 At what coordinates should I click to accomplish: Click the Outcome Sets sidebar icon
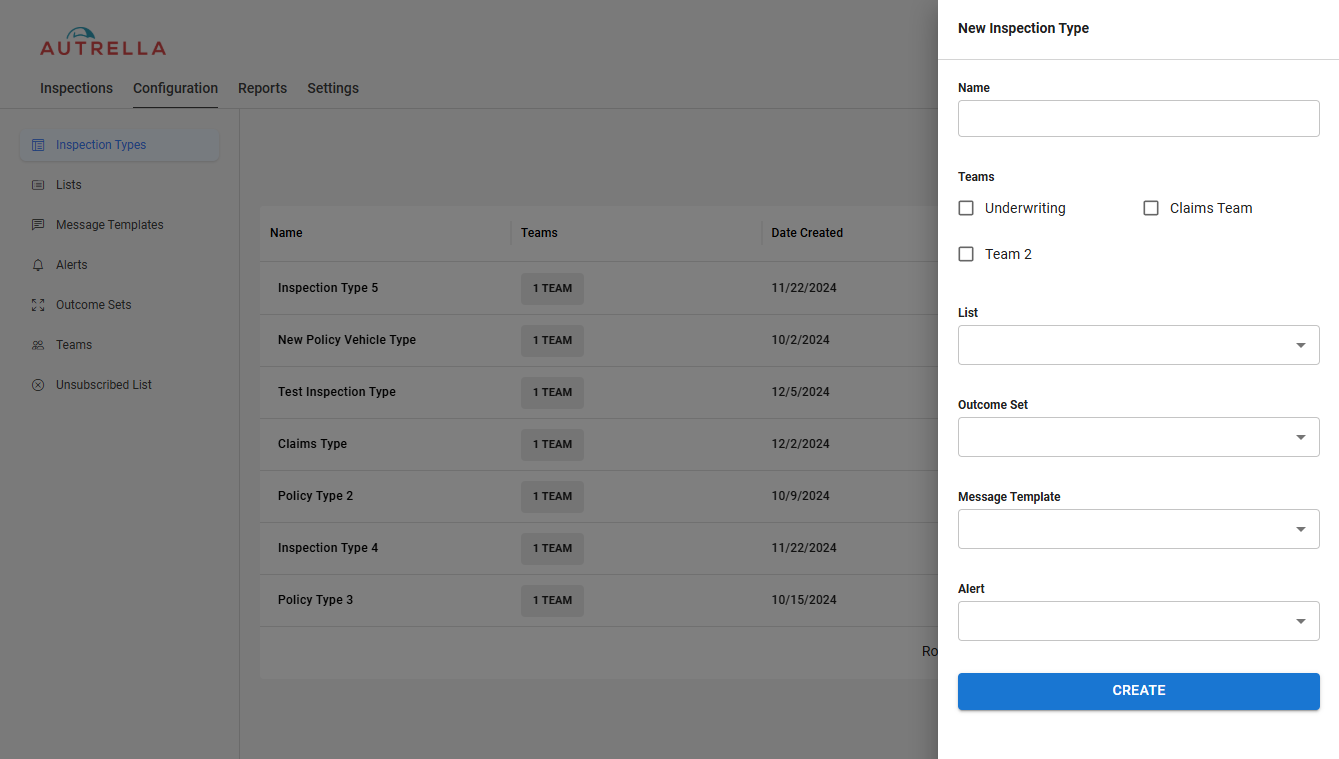pos(38,305)
